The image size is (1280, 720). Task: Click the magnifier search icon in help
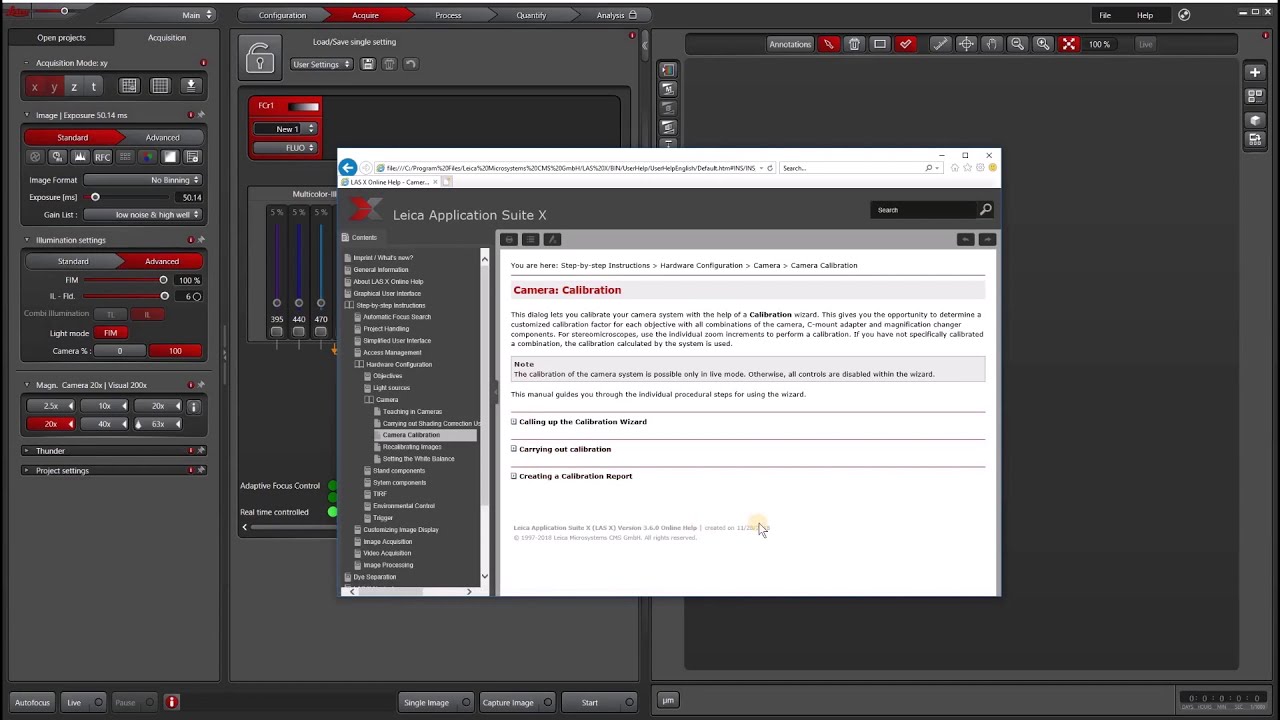(x=985, y=210)
